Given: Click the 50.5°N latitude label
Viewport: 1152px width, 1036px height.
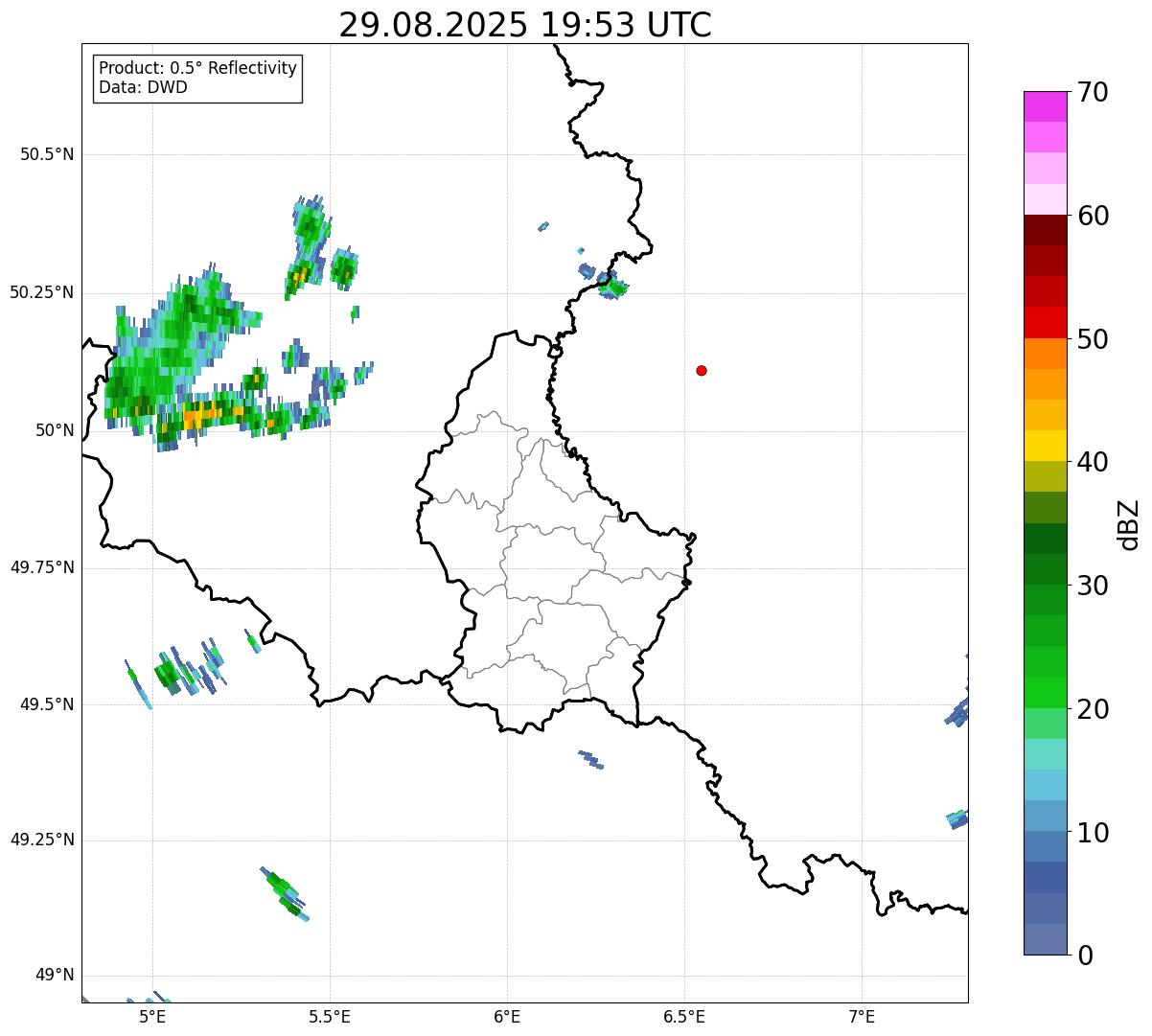Looking at the screenshot, I should [x=47, y=154].
